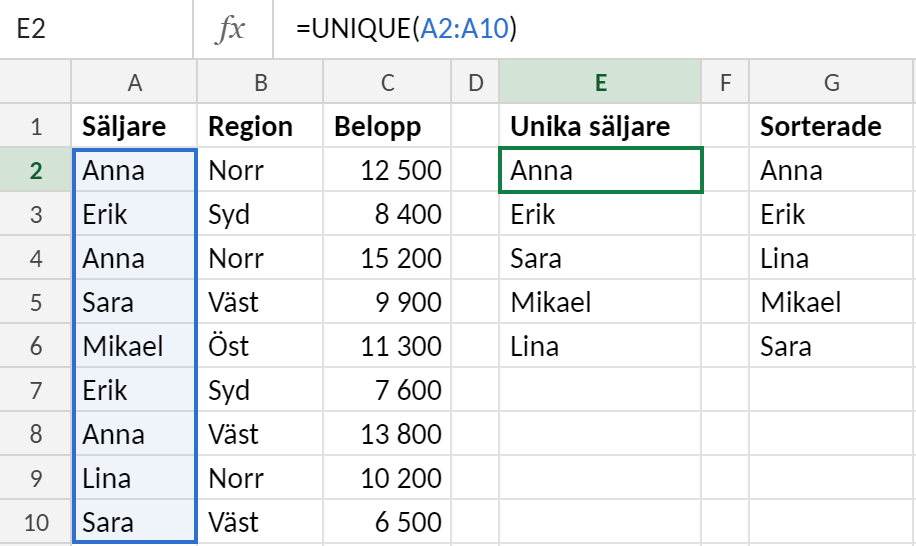Viewport: 916px width, 546px height.
Task: Click amount 7 600
Action: [387, 390]
